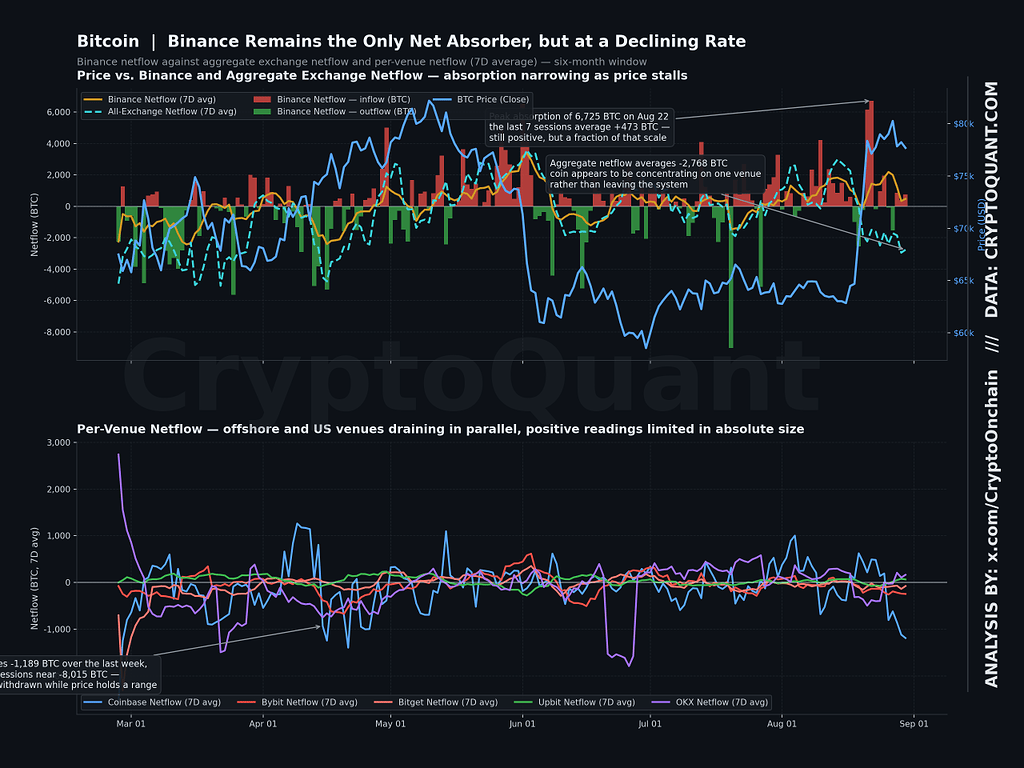Select the subtitle mentioning six-month window
Image resolution: width=1024 pixels, height=768 pixels.
[362, 62]
